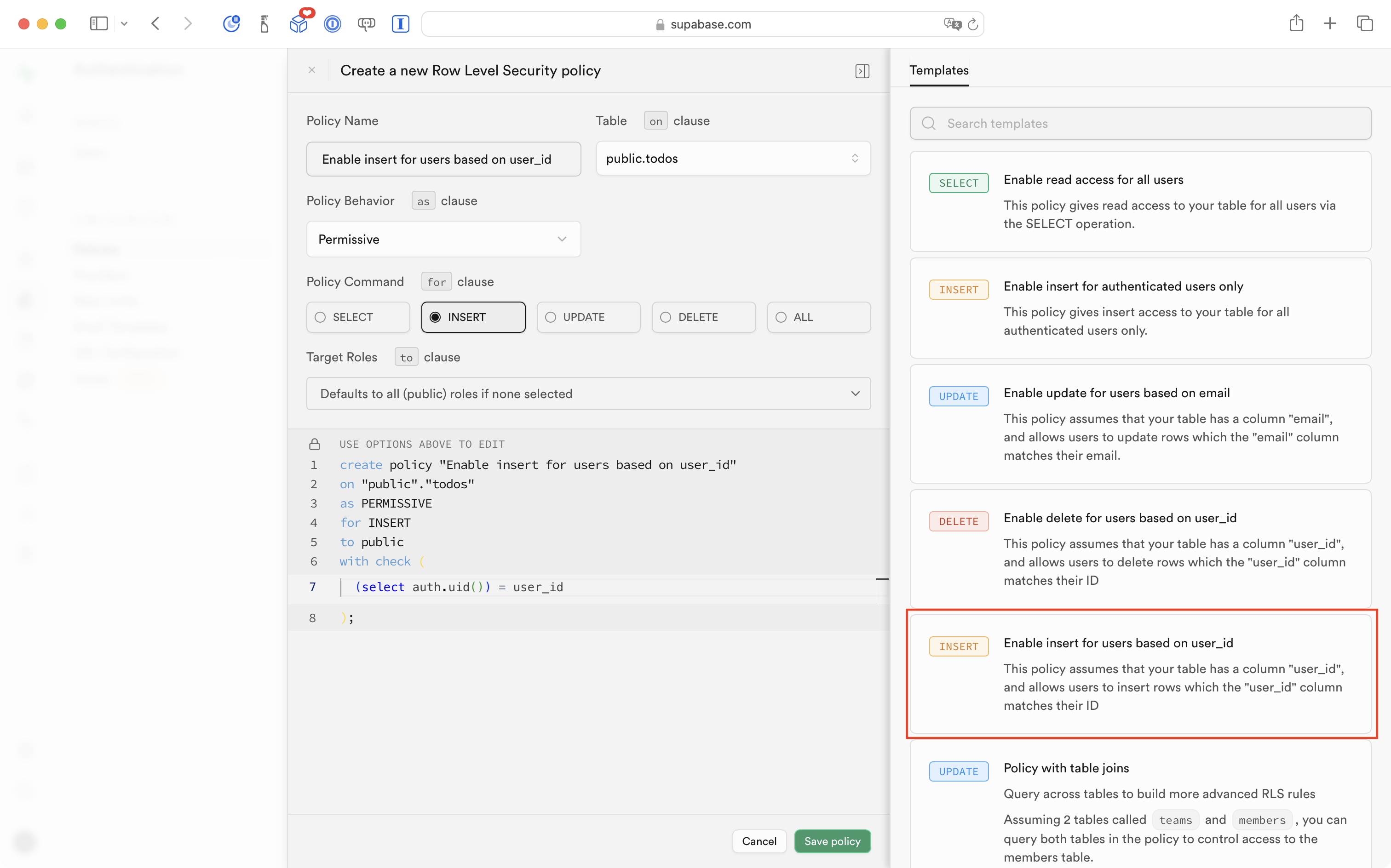
Task: Reload the supabase.com page
Action: tap(973, 24)
